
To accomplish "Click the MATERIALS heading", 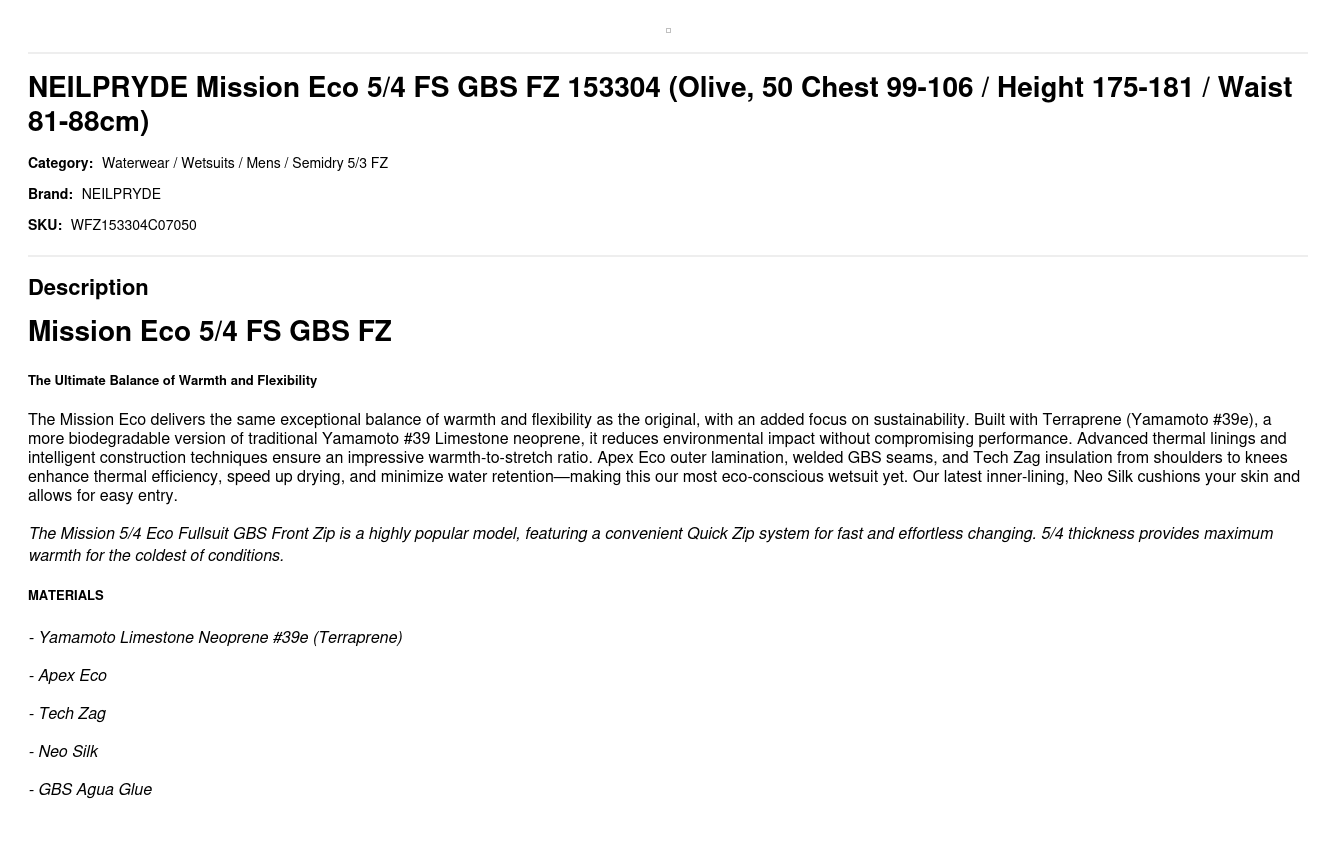I will (66, 596).
